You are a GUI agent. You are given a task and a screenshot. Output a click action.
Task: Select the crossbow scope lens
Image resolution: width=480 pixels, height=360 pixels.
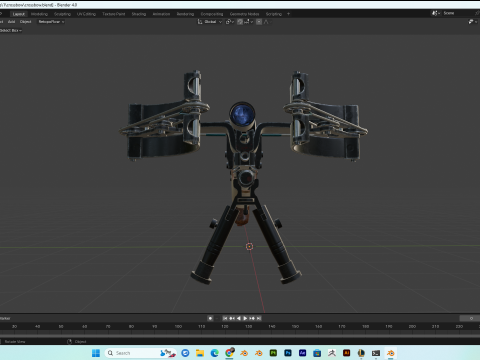tap(242, 114)
